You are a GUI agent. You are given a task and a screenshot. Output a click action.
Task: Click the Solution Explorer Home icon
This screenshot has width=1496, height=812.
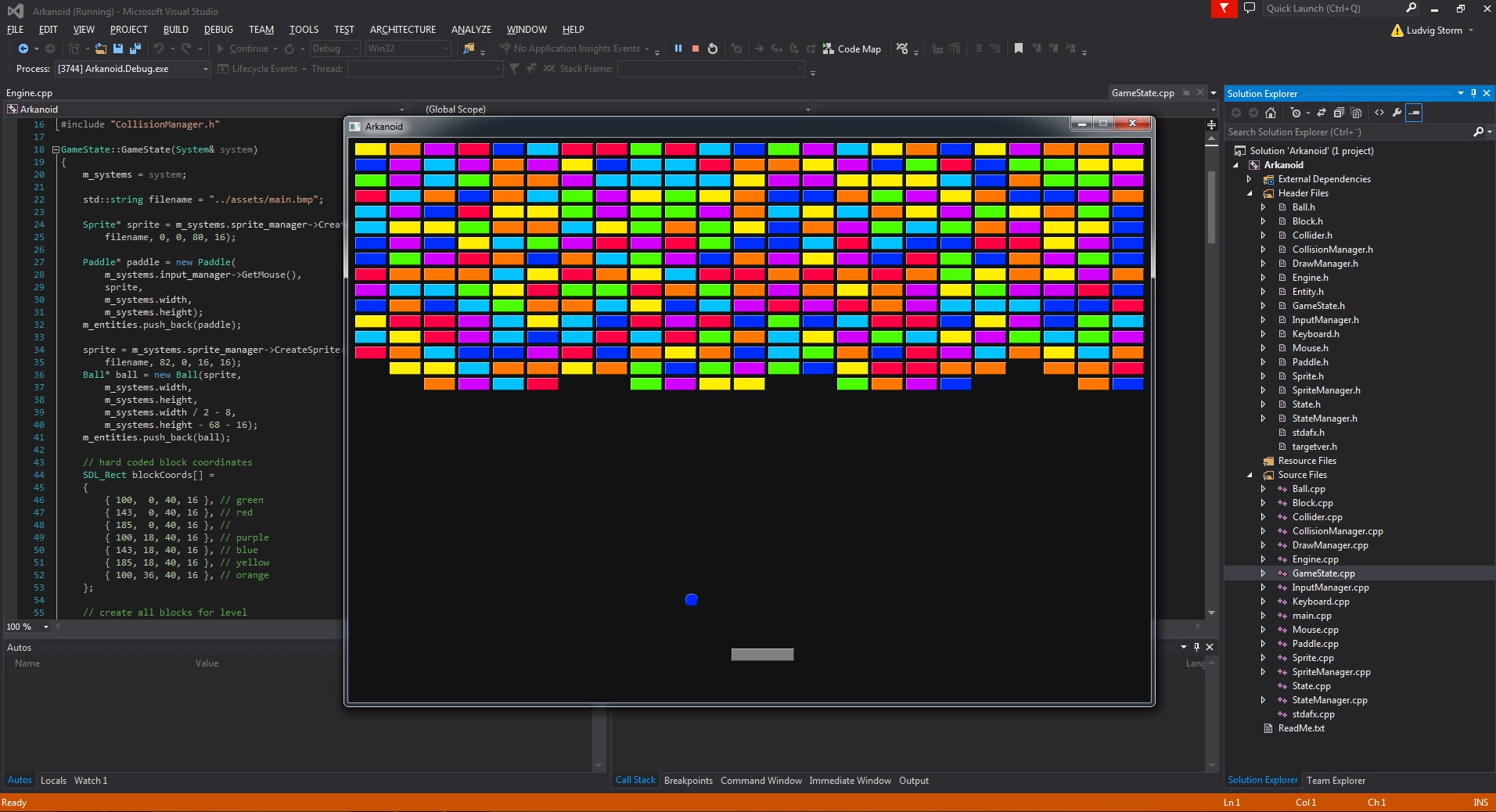[1271, 113]
